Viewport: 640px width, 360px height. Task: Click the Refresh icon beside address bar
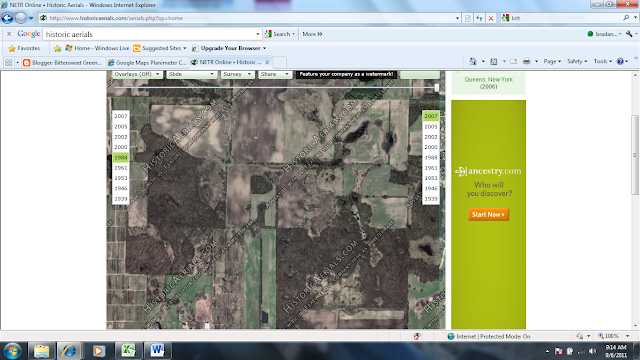pyautogui.click(x=479, y=18)
